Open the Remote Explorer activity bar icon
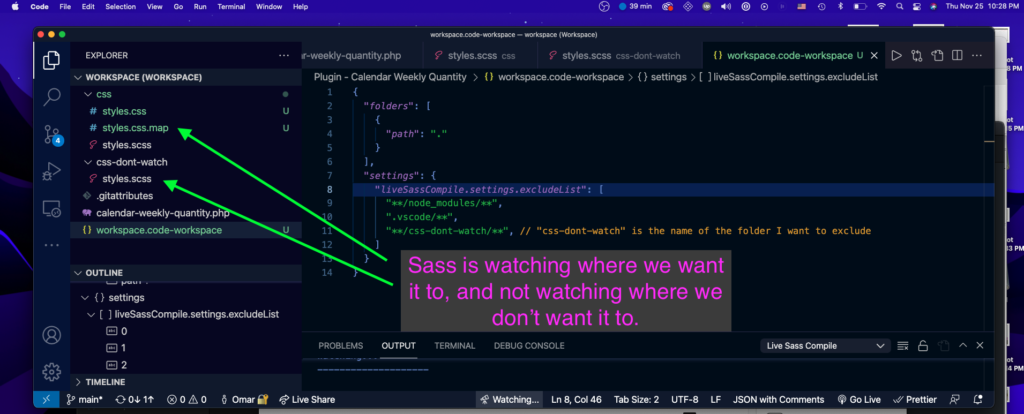Image resolution: width=1024 pixels, height=414 pixels. click(52, 209)
